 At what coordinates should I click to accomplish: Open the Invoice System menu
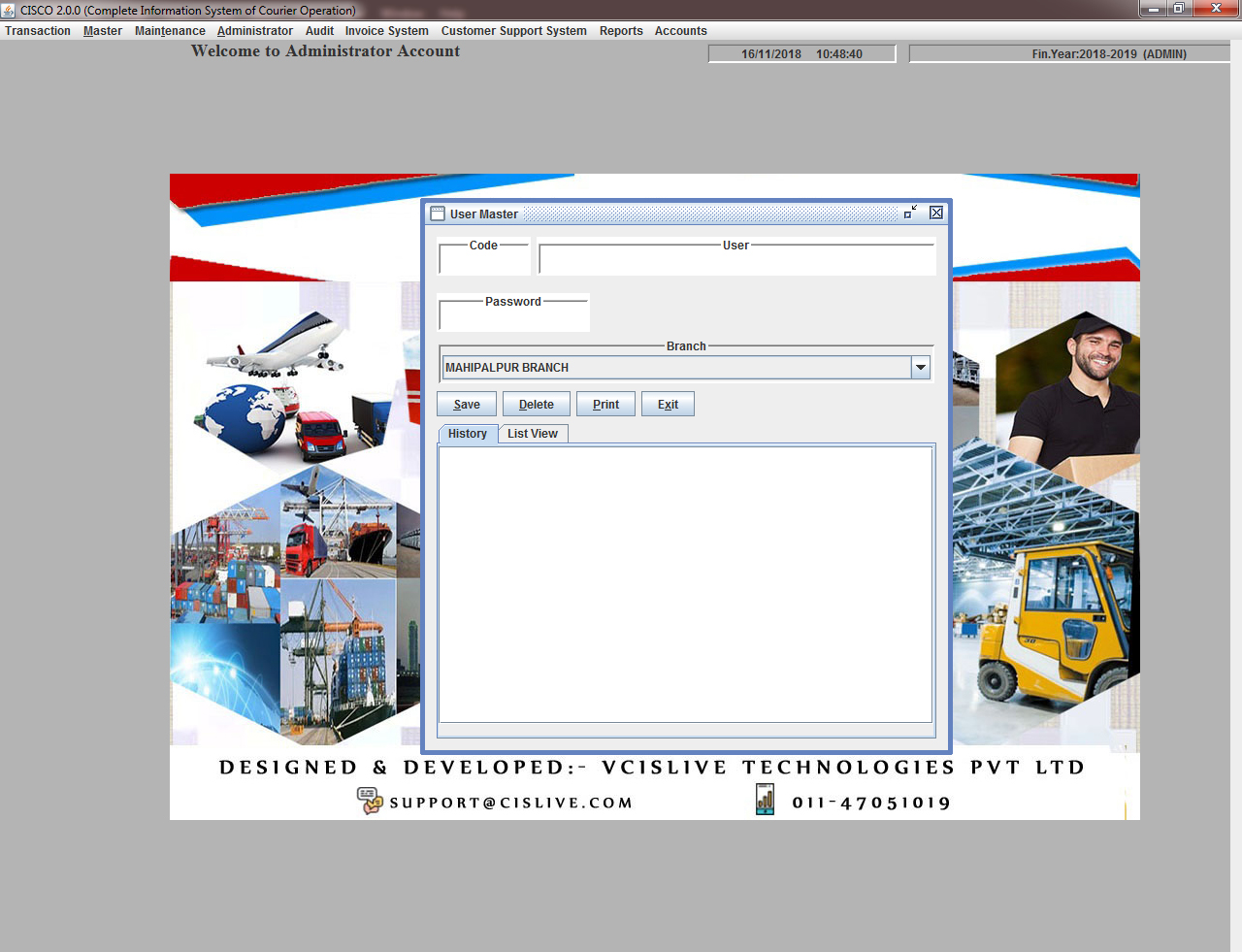386,31
